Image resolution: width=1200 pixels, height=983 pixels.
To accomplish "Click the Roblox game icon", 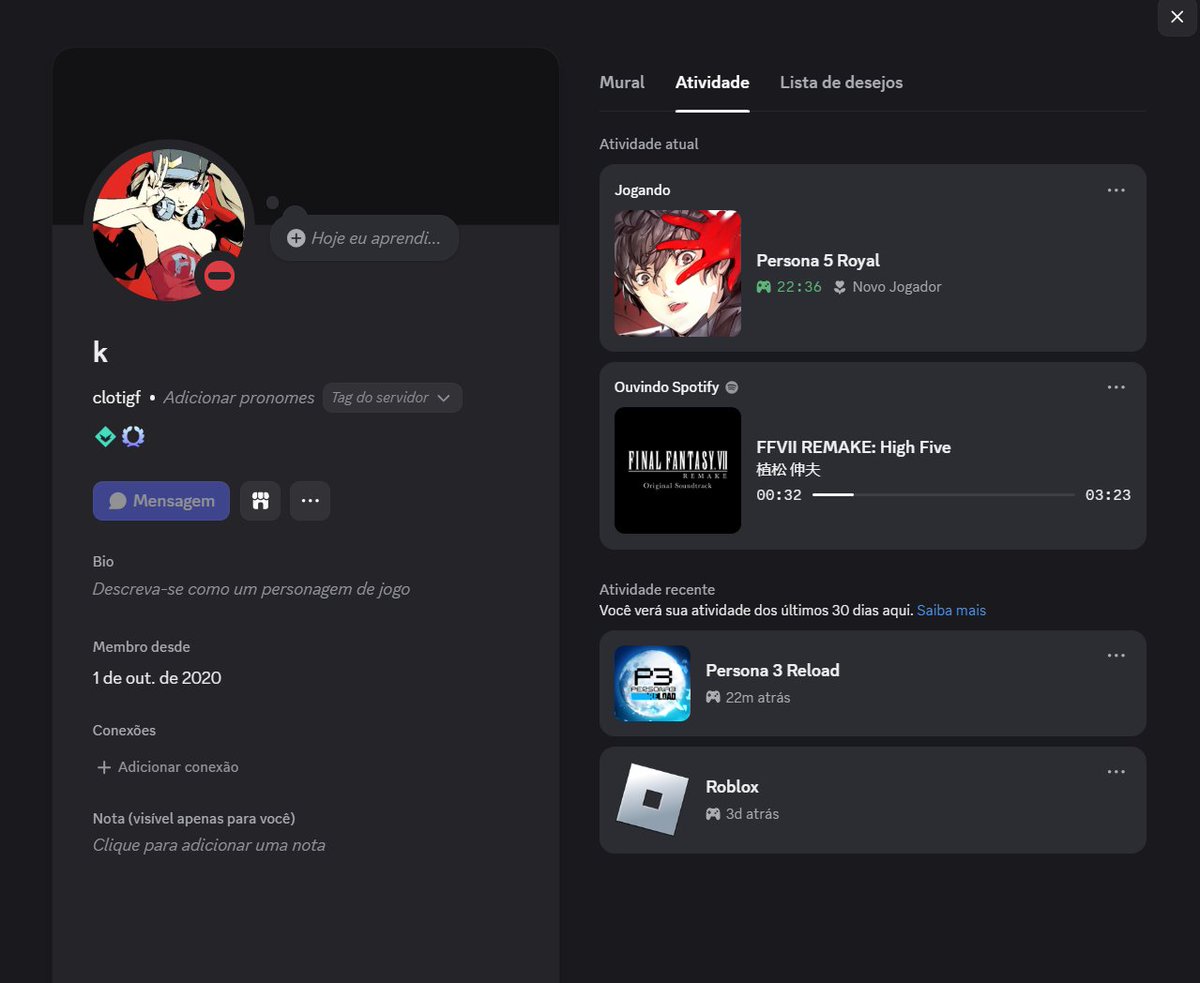I will (x=652, y=800).
